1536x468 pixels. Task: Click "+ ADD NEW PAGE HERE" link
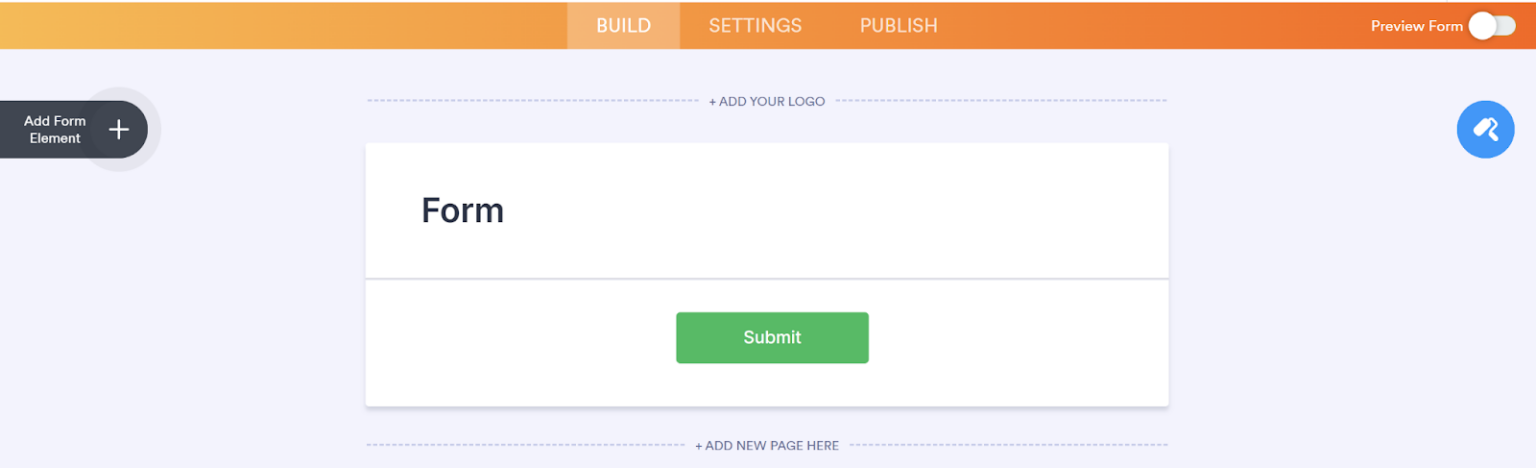click(767, 445)
